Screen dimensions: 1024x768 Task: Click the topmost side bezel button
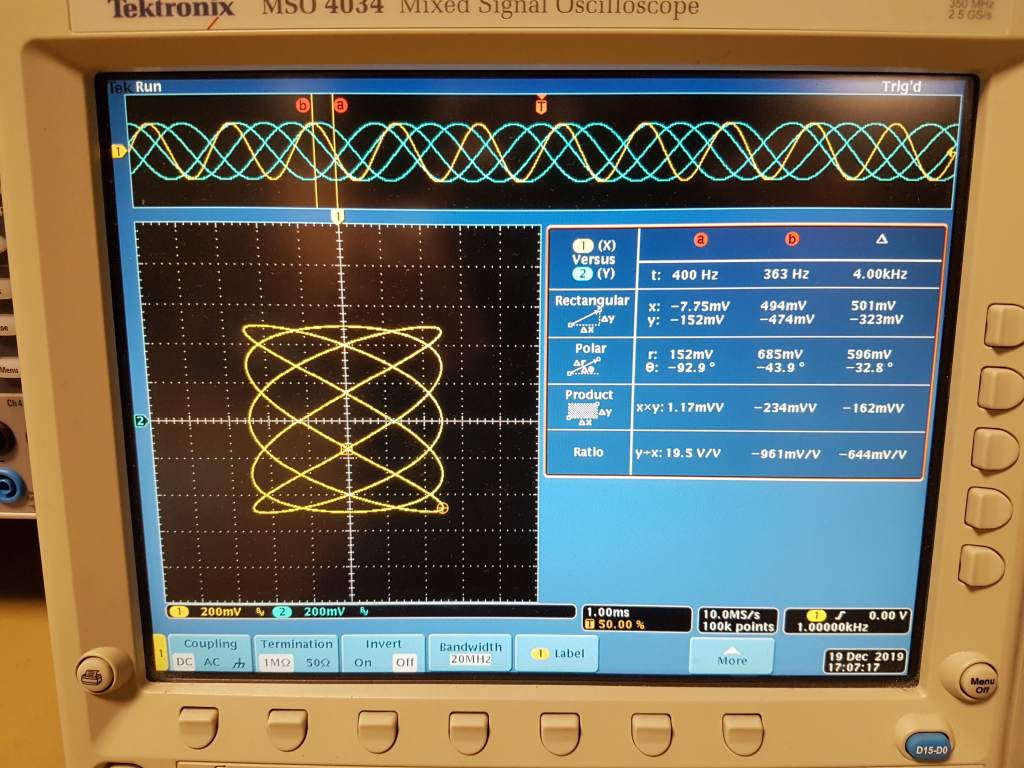1003,325
